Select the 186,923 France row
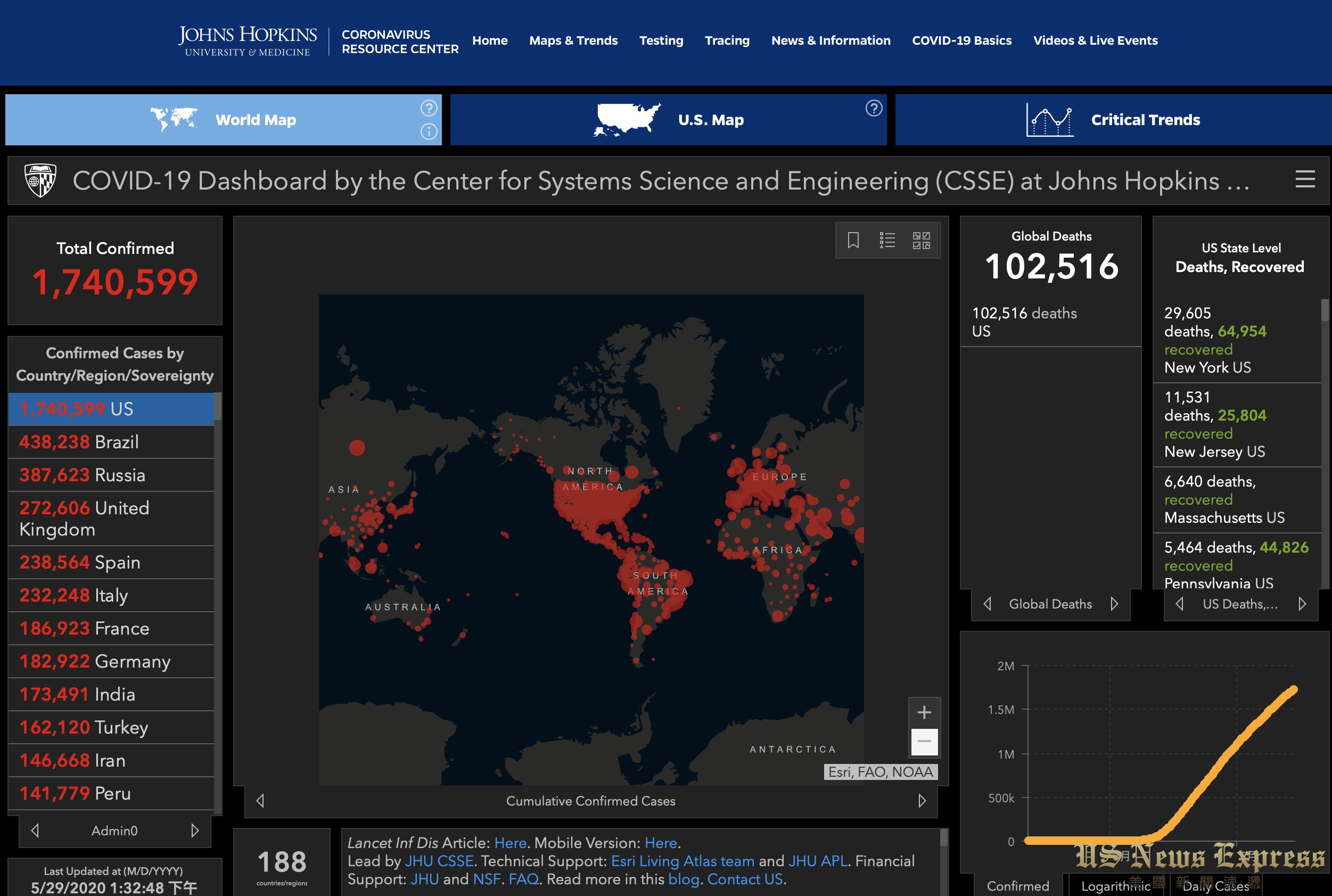1332x896 pixels. [x=111, y=629]
